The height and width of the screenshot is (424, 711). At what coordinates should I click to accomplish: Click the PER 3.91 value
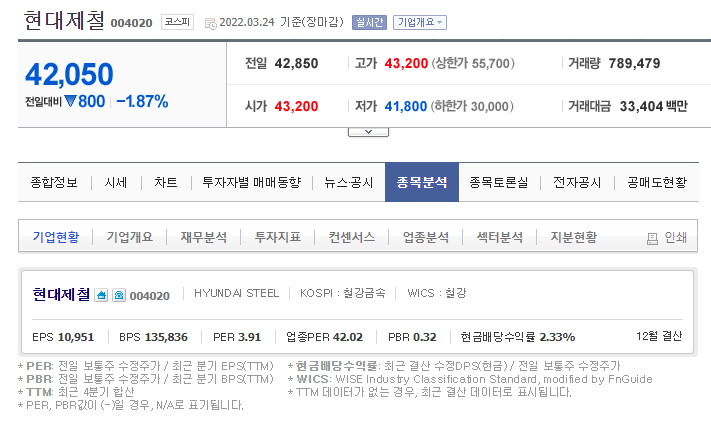coord(249,337)
